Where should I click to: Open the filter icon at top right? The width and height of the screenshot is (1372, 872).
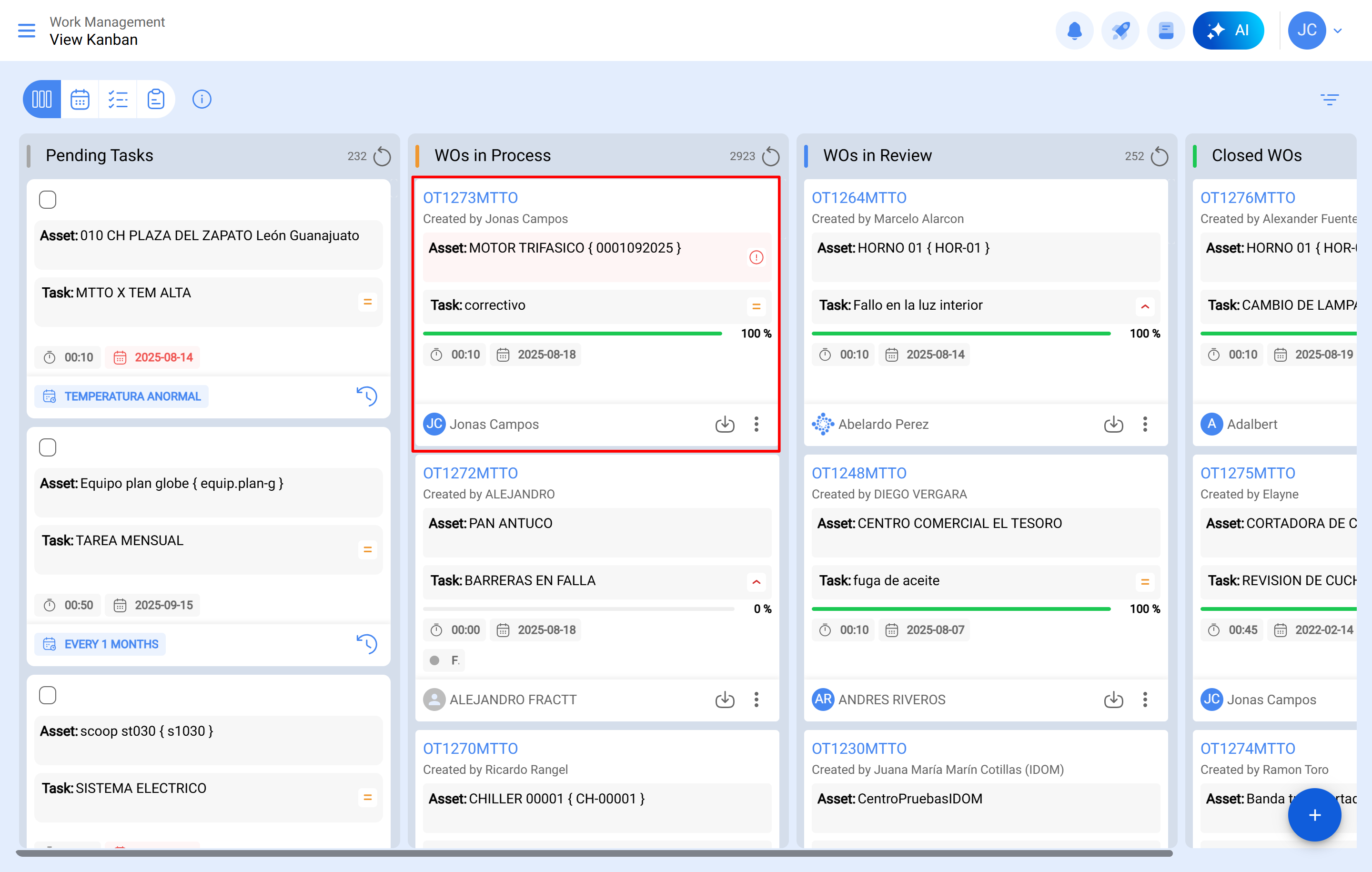[x=1329, y=100]
